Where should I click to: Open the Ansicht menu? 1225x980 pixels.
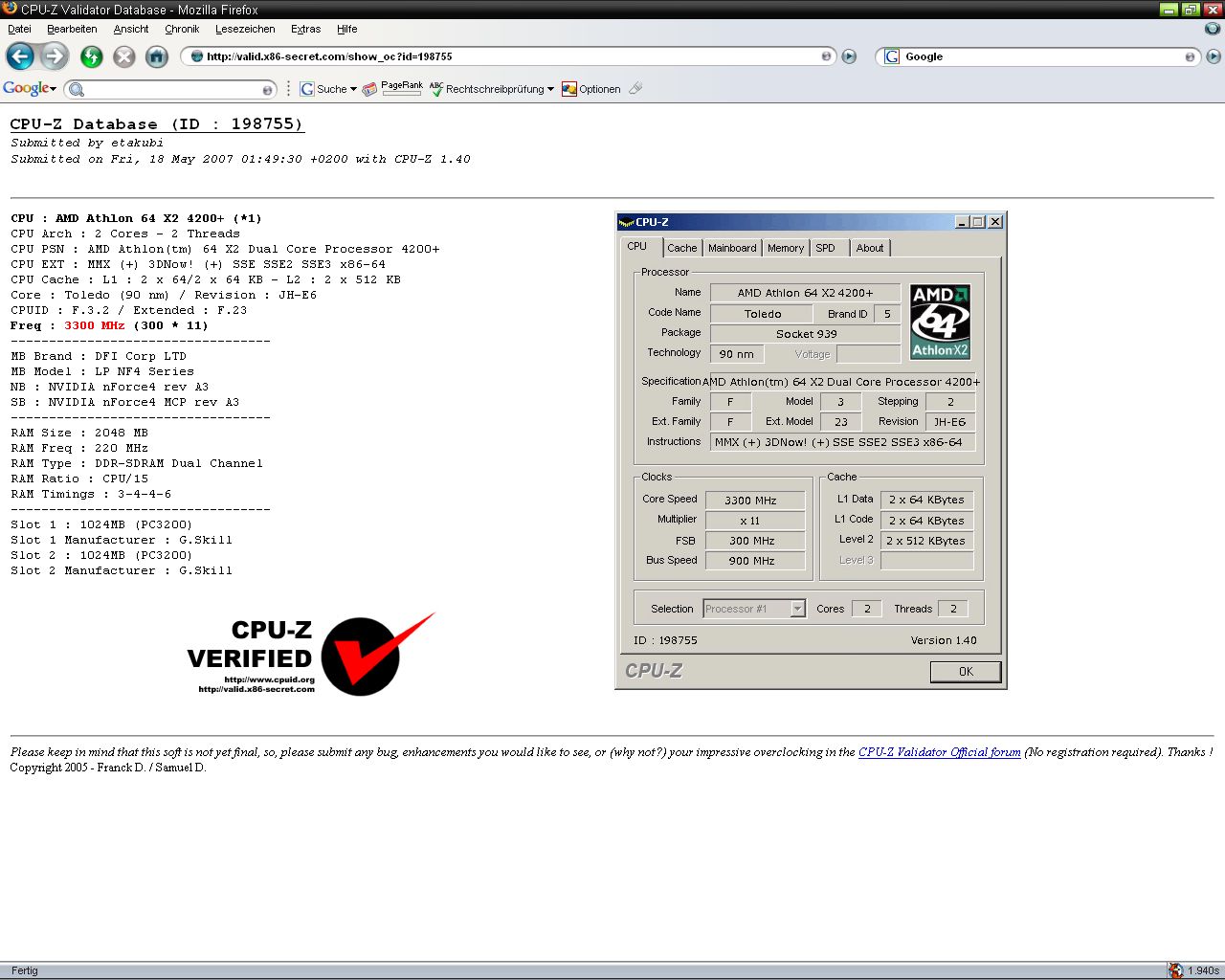(131, 29)
